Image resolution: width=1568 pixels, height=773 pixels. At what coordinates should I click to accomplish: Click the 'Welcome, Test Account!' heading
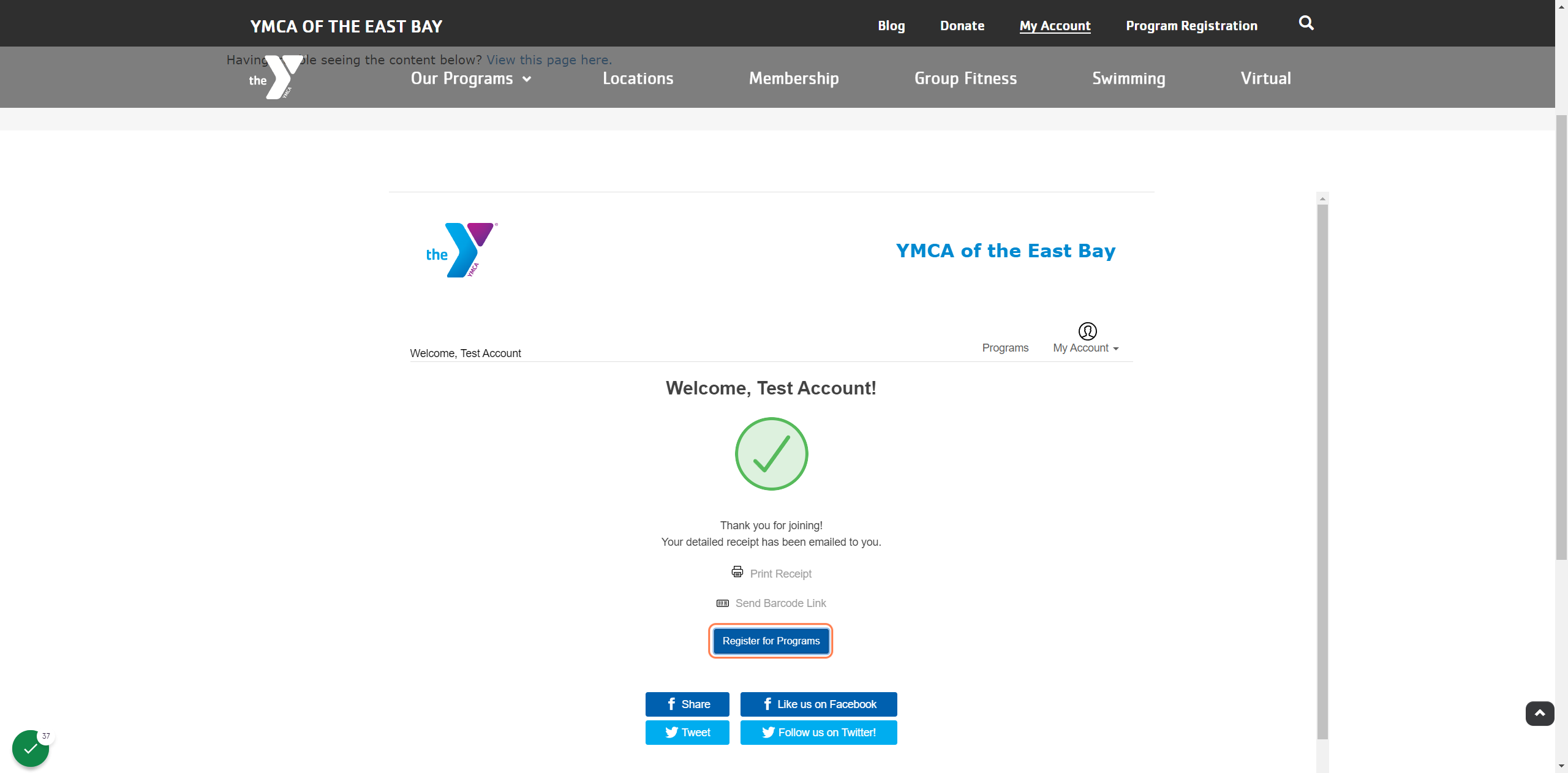771,388
